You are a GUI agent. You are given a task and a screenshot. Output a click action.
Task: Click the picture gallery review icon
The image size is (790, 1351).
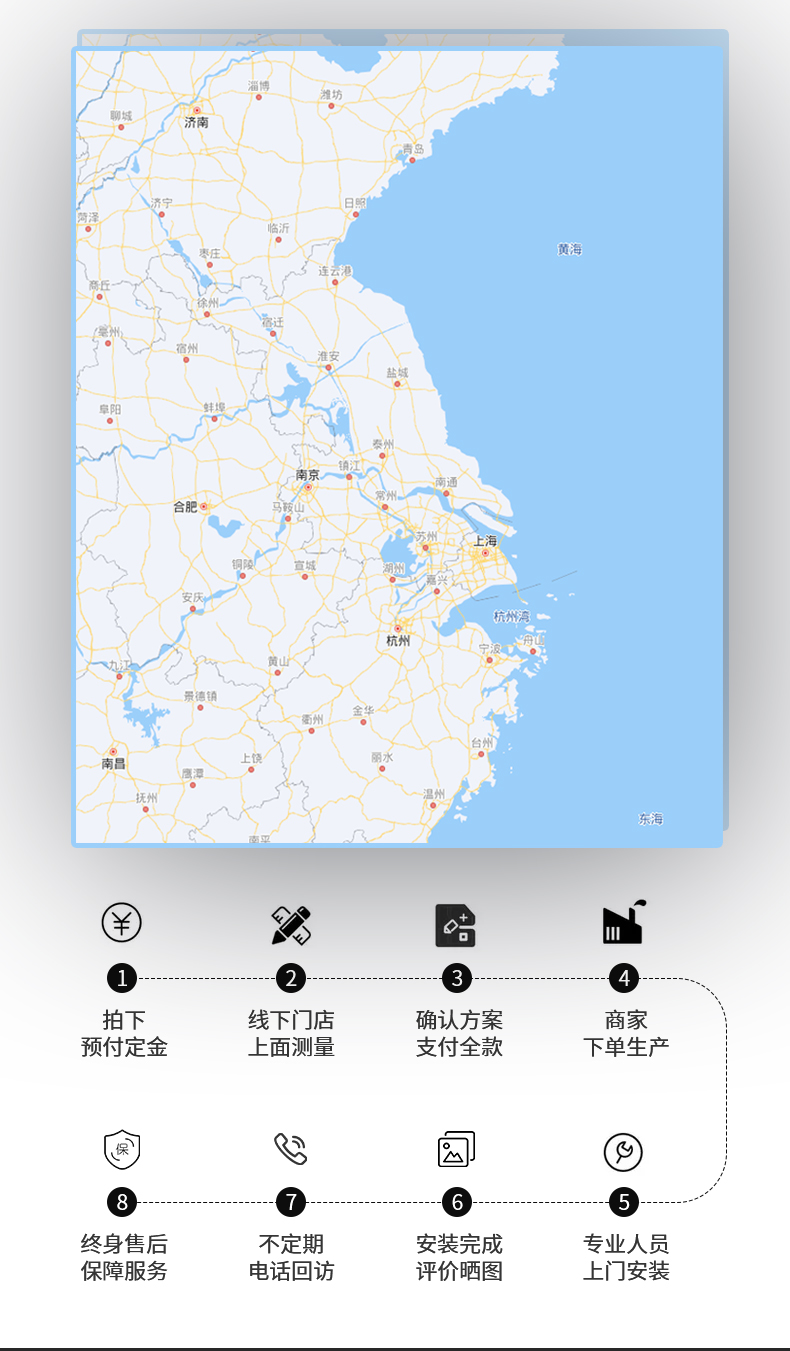pos(456,1149)
